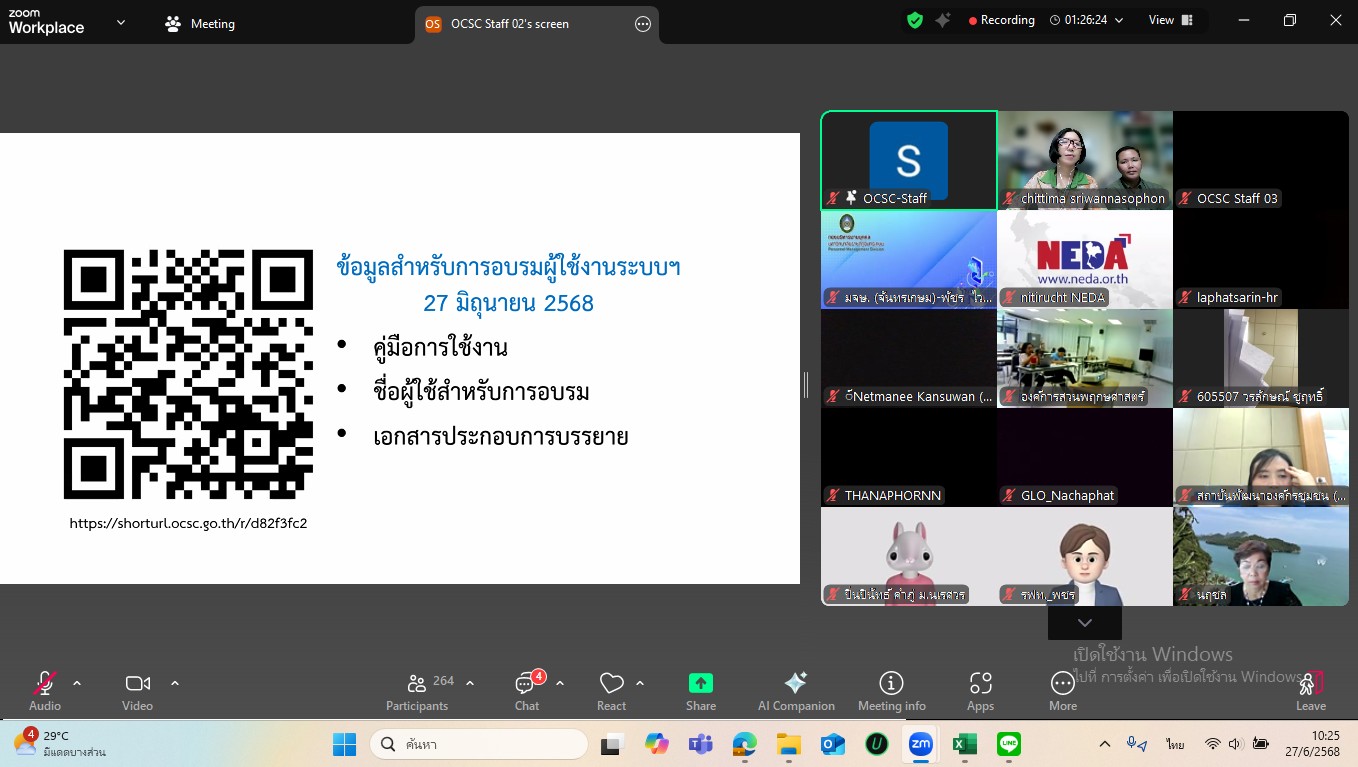
Task: Select OCSC-Staff participant tile
Action: pyautogui.click(x=909, y=160)
